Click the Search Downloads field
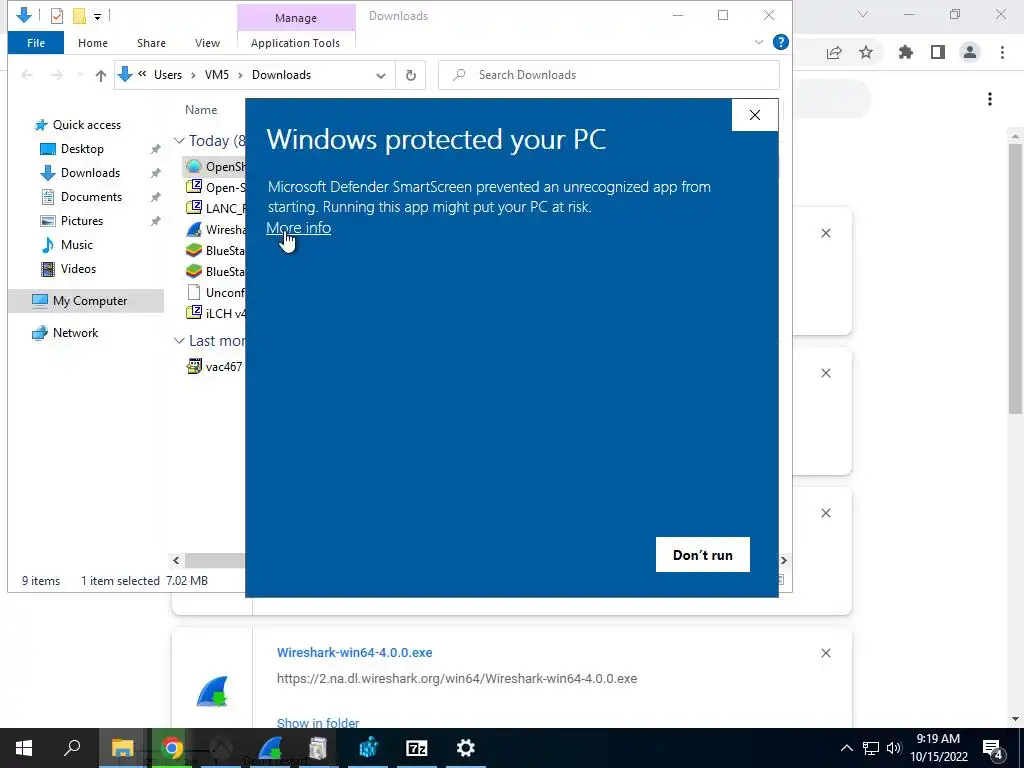Image resolution: width=1024 pixels, height=768 pixels. coord(609,75)
